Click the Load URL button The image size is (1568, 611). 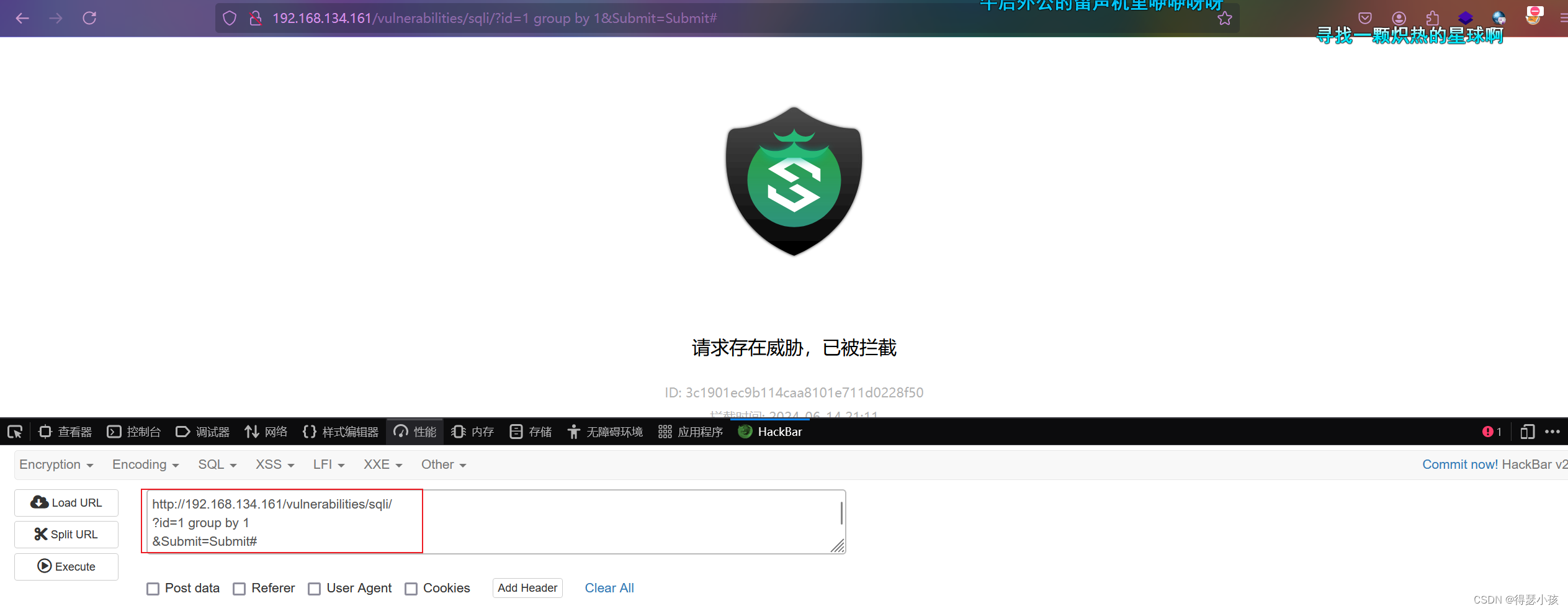pos(66,502)
